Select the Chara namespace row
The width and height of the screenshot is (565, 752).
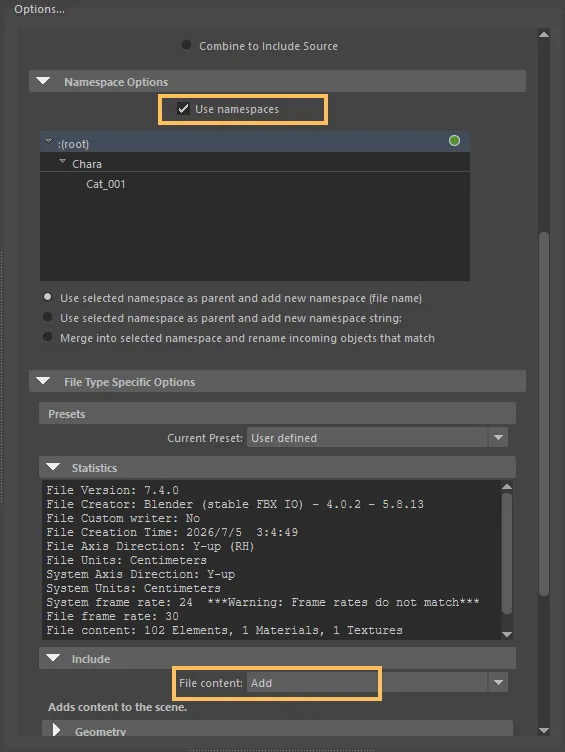255,164
